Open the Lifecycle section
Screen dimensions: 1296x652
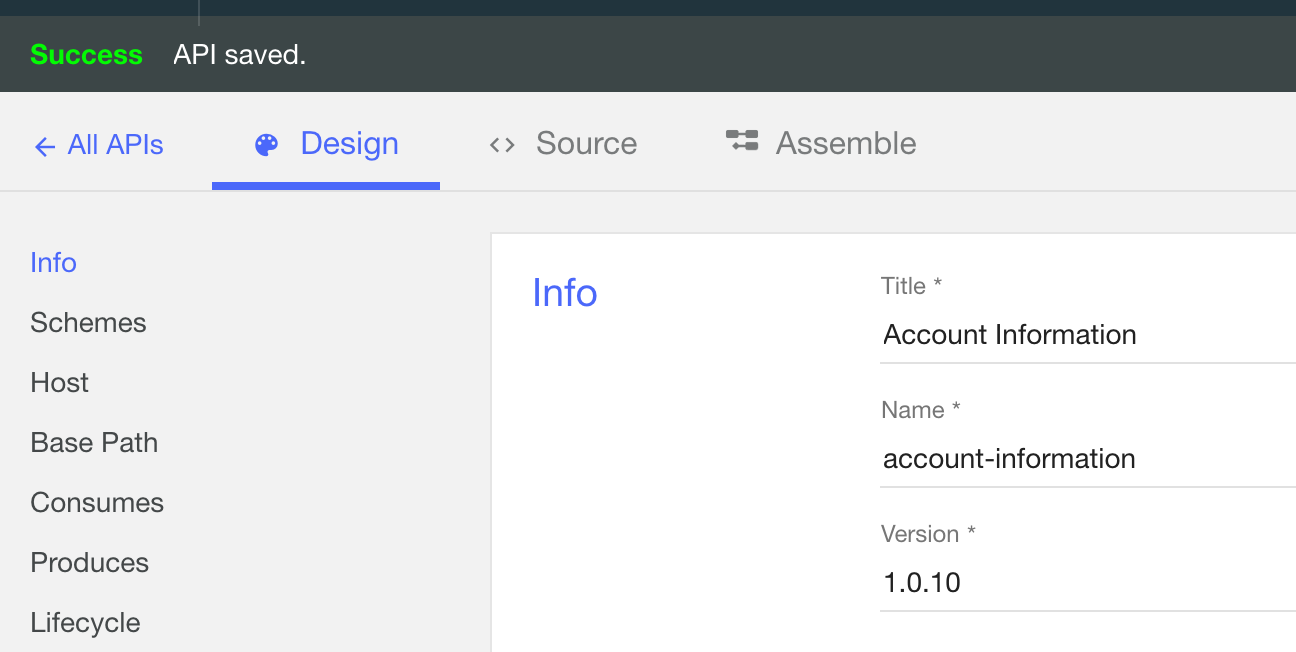[x=85, y=623]
